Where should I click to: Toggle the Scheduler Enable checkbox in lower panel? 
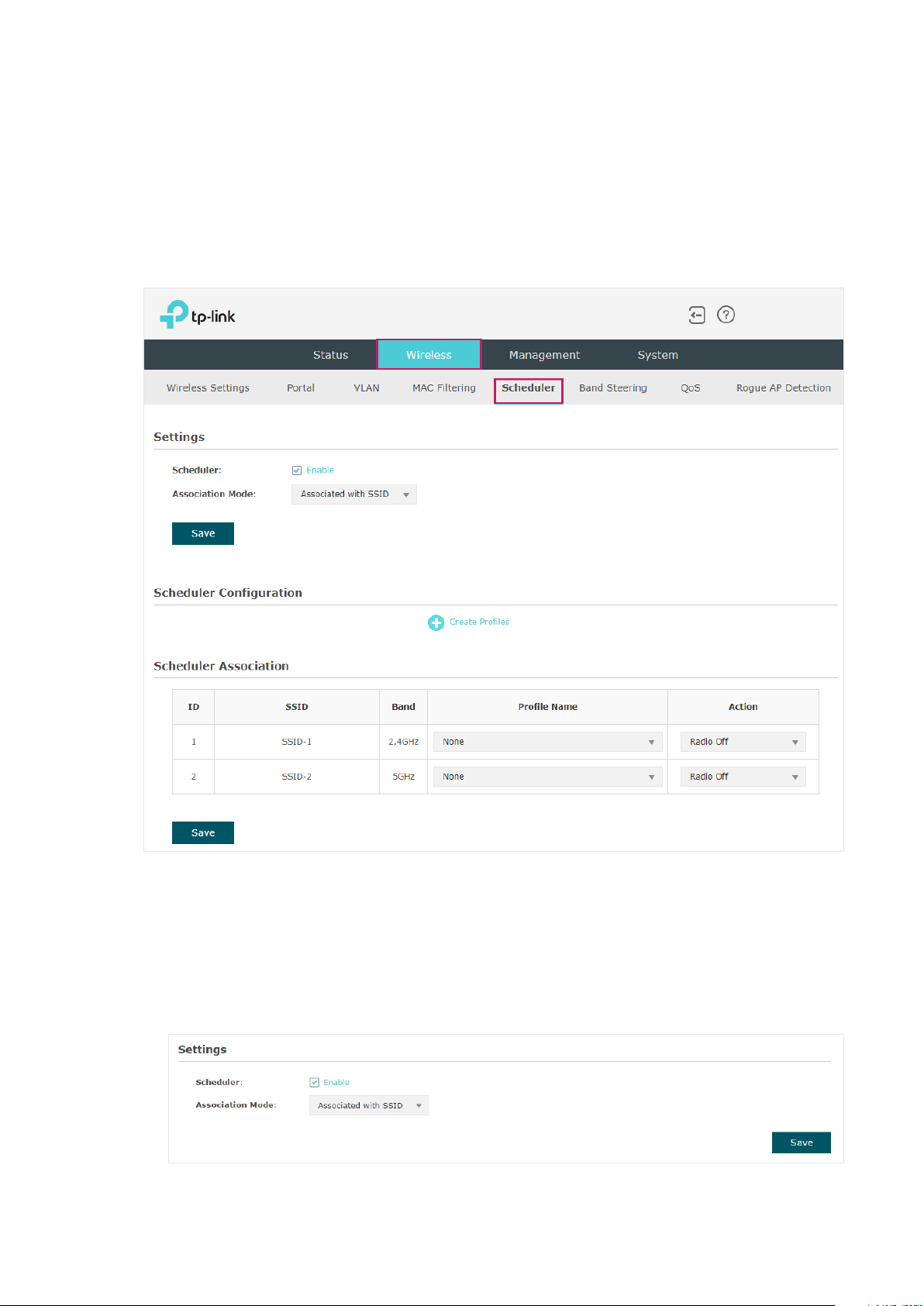(314, 1083)
